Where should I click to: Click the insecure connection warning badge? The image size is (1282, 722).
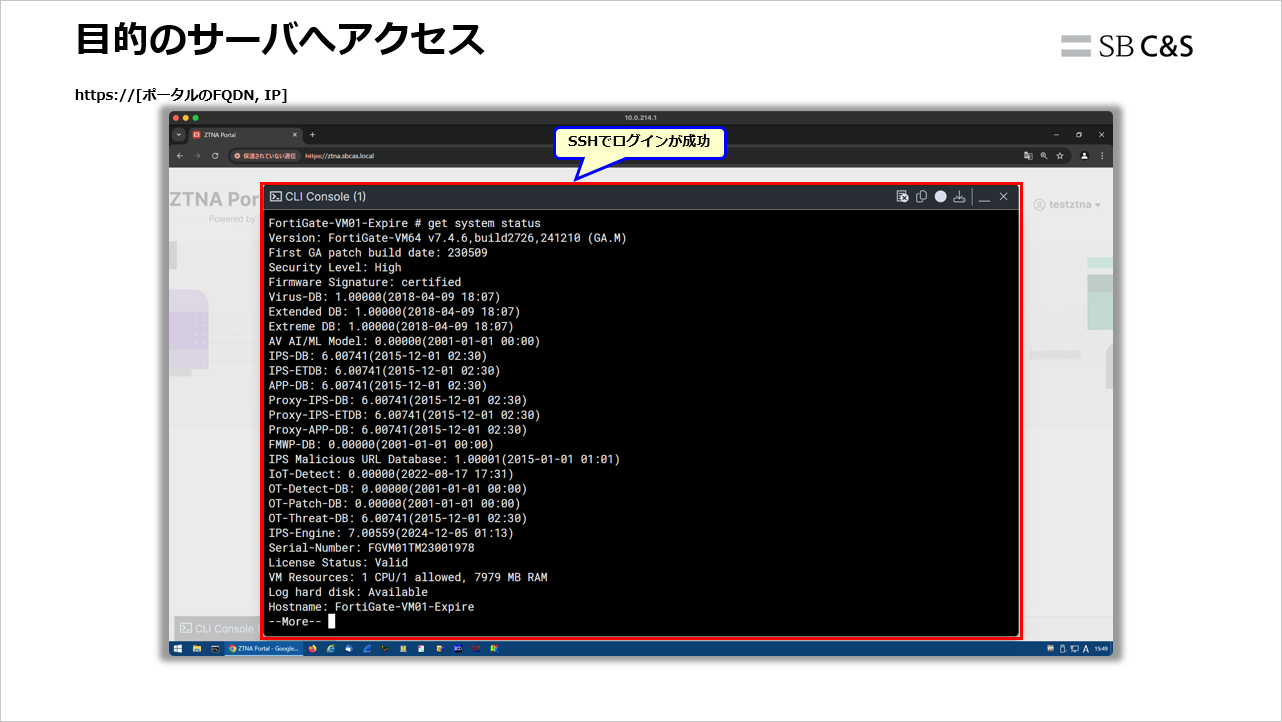click(x=265, y=156)
